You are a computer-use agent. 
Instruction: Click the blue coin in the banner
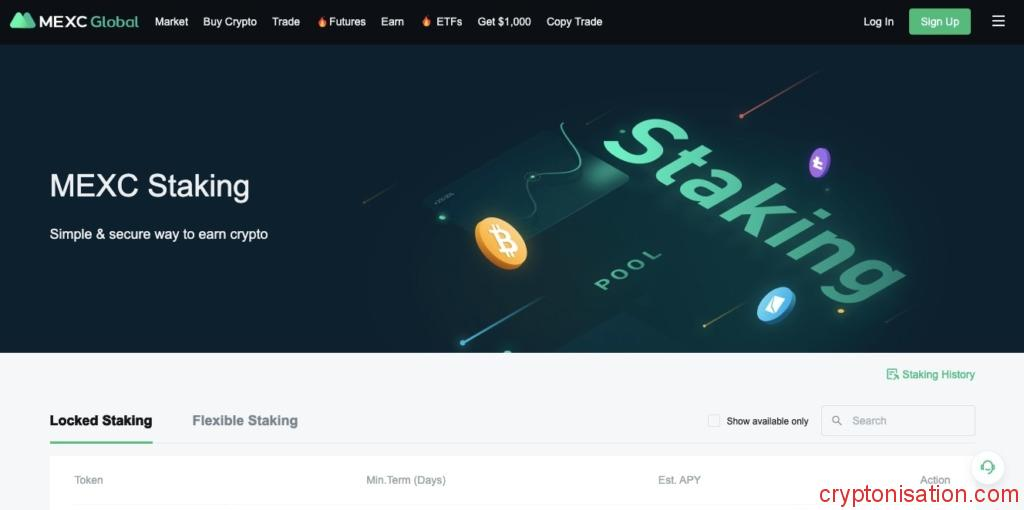pyautogui.click(x=776, y=304)
